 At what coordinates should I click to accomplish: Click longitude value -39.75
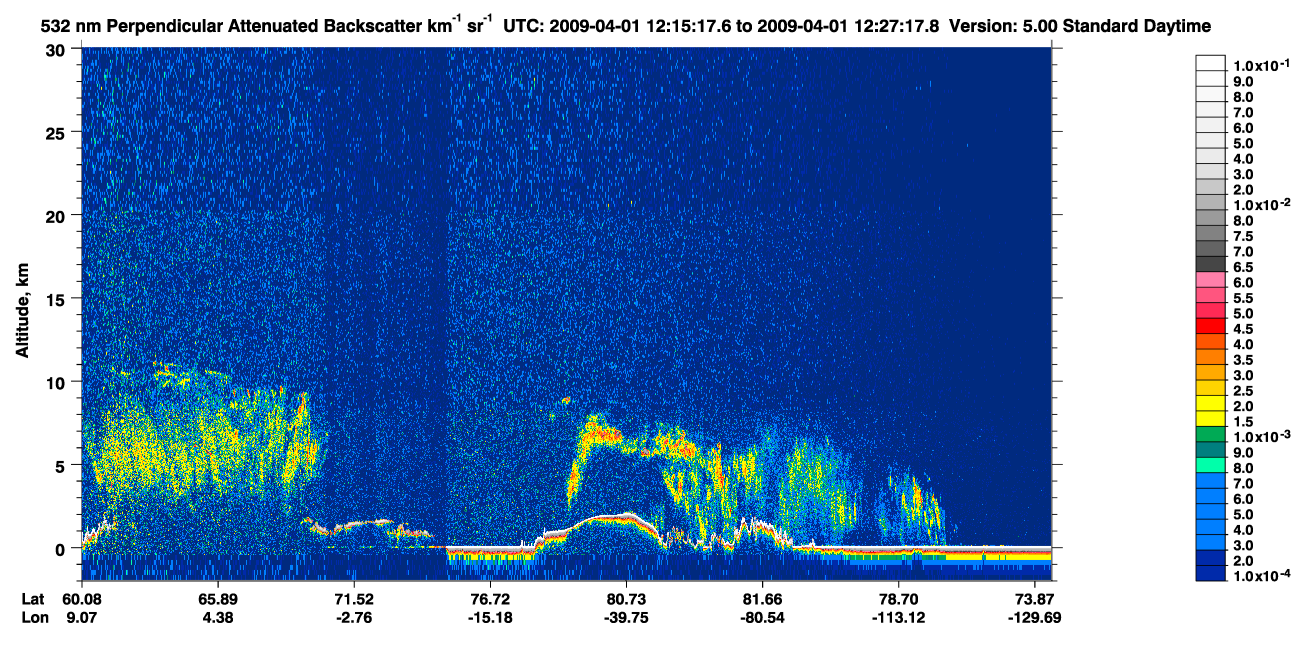(626, 617)
